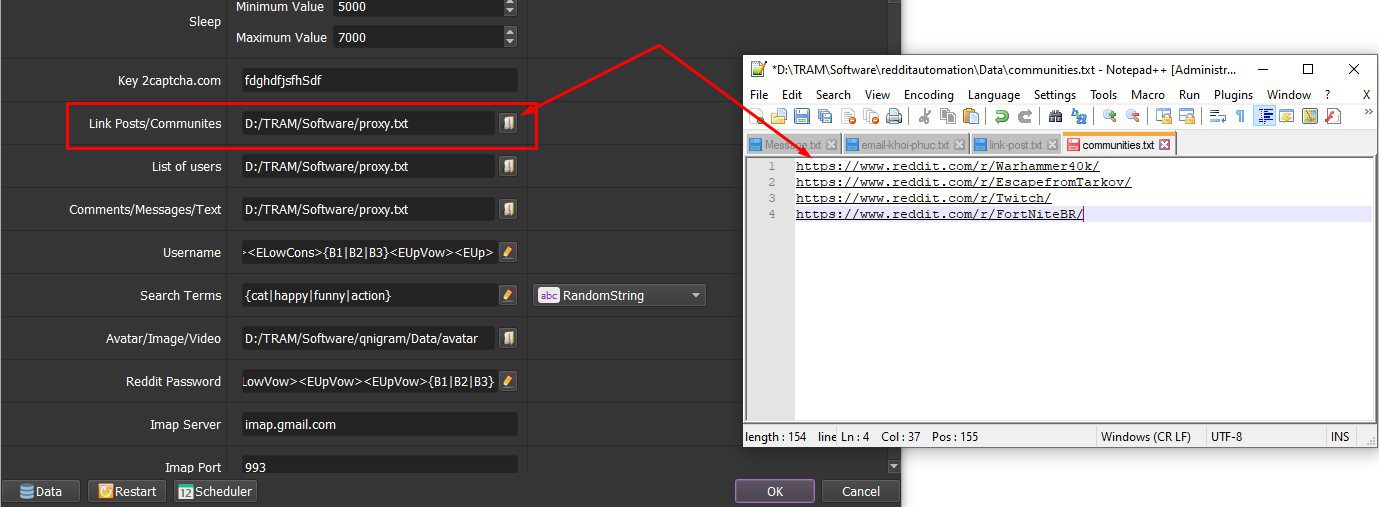Open the Settings menu in Notepad++
Viewport: 1379px width, 507px height.
click(1055, 94)
